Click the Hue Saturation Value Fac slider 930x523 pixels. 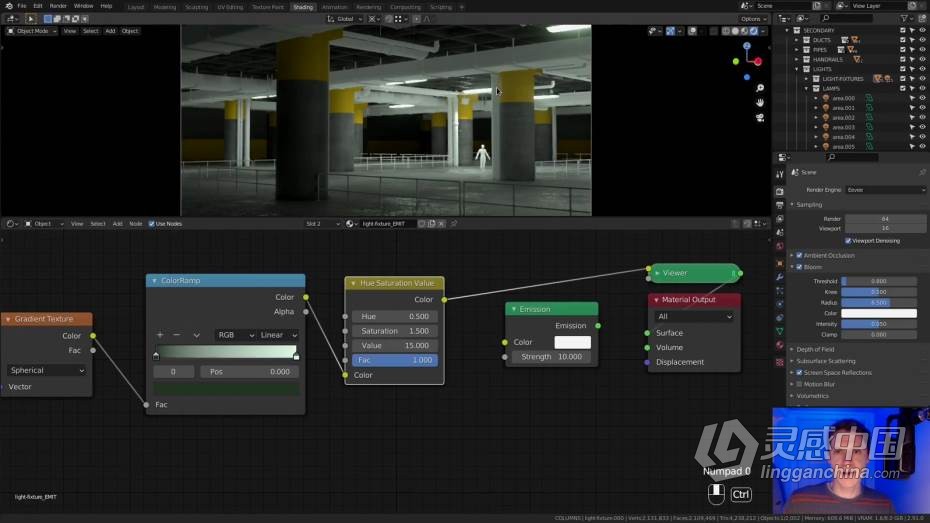point(394,361)
